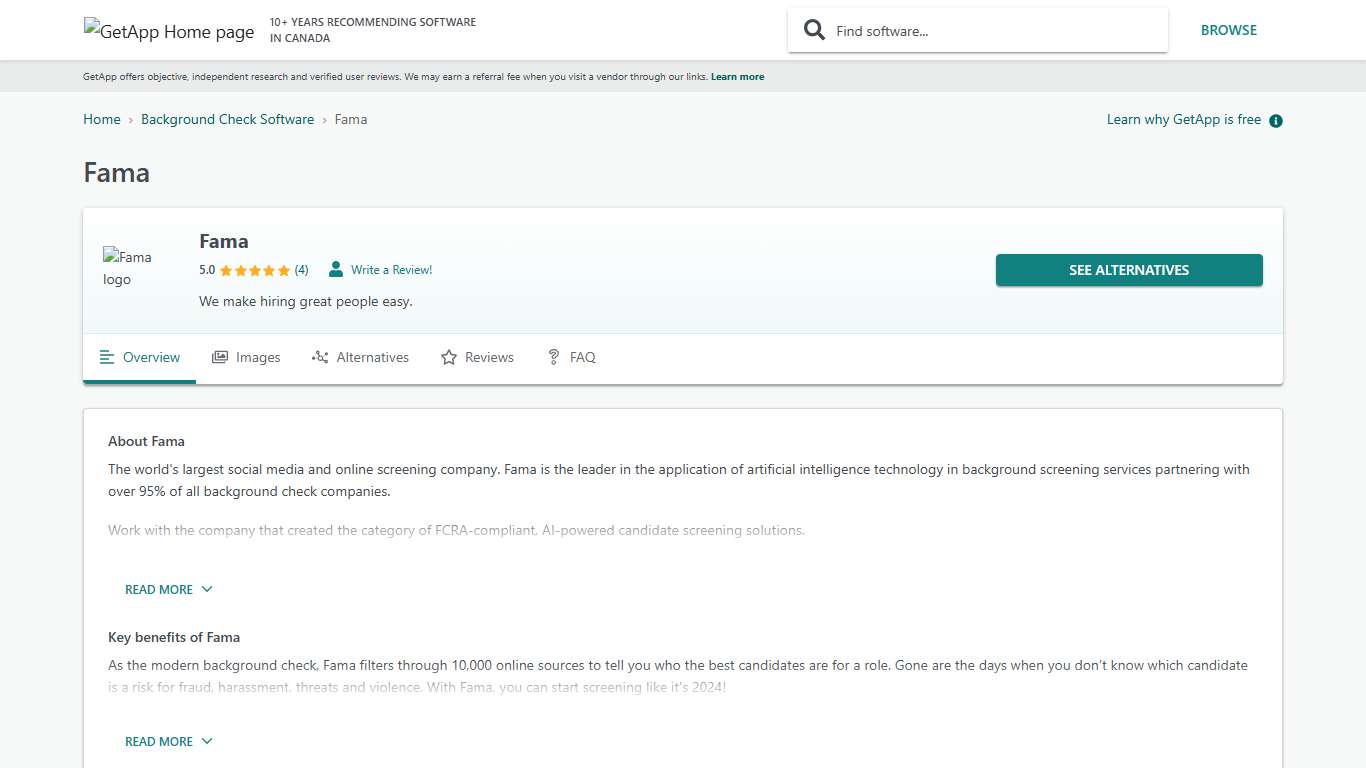Viewport: 1366px width, 768px height.
Task: Click the magnifying glass search icon
Action: 815,30
